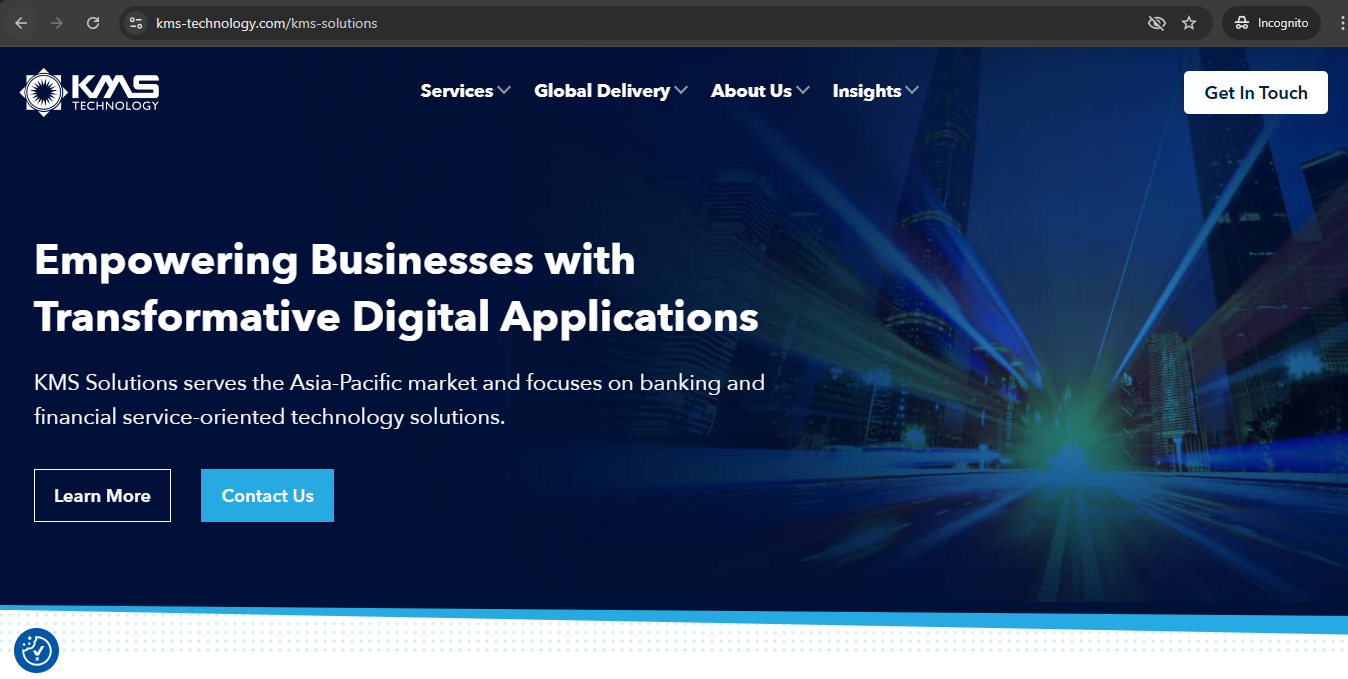Screen dimensions: 1348x679
Task: Reload the page with the refresh icon
Action: pyautogui.click(x=93, y=23)
